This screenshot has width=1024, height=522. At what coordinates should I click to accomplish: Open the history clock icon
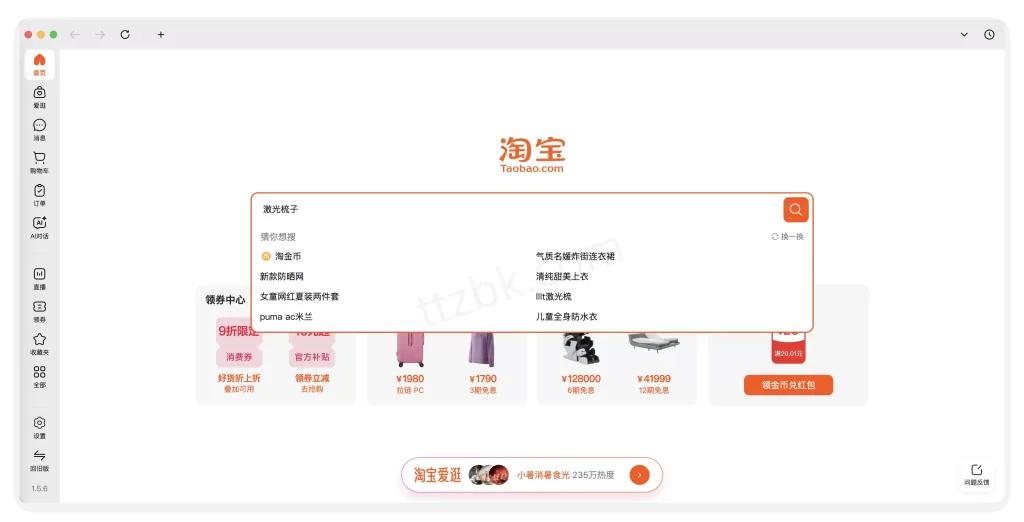pos(989,35)
